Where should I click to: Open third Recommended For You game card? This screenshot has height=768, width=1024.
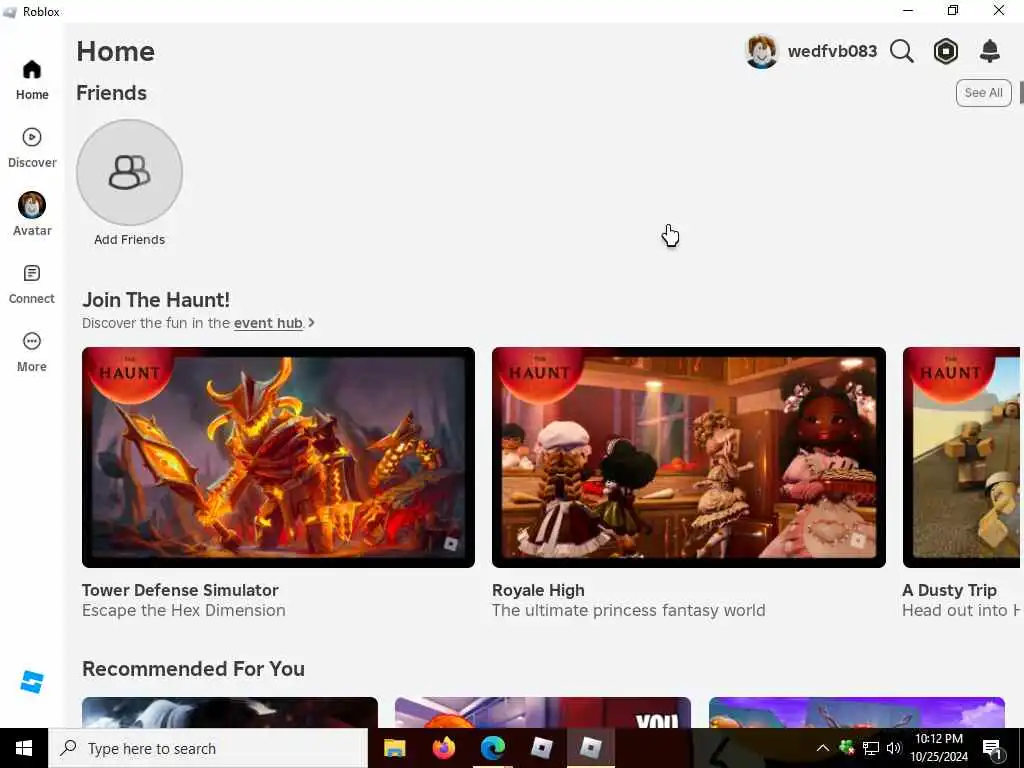(857, 712)
